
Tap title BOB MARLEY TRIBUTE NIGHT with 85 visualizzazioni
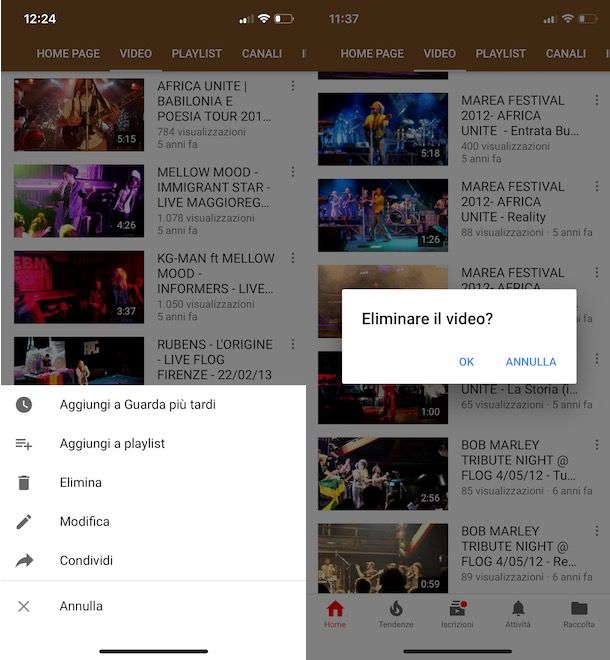click(518, 460)
